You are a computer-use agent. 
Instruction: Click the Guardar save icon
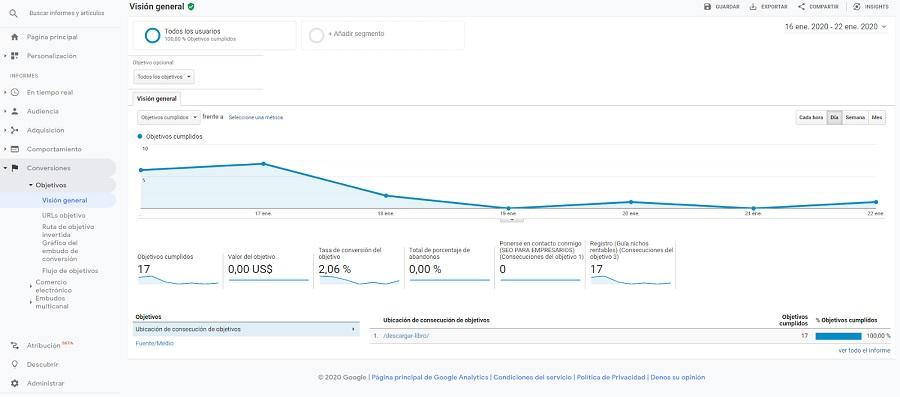click(x=707, y=7)
